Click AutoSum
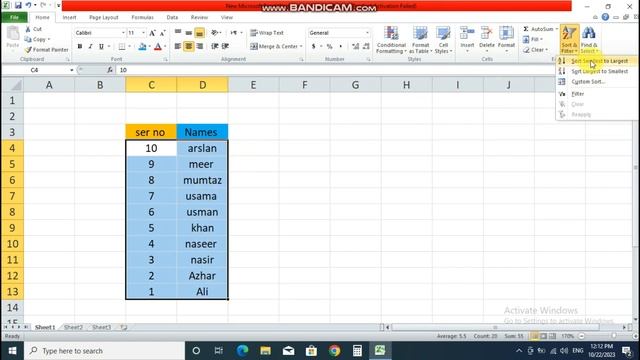This screenshot has height=360, width=640. (x=538, y=29)
